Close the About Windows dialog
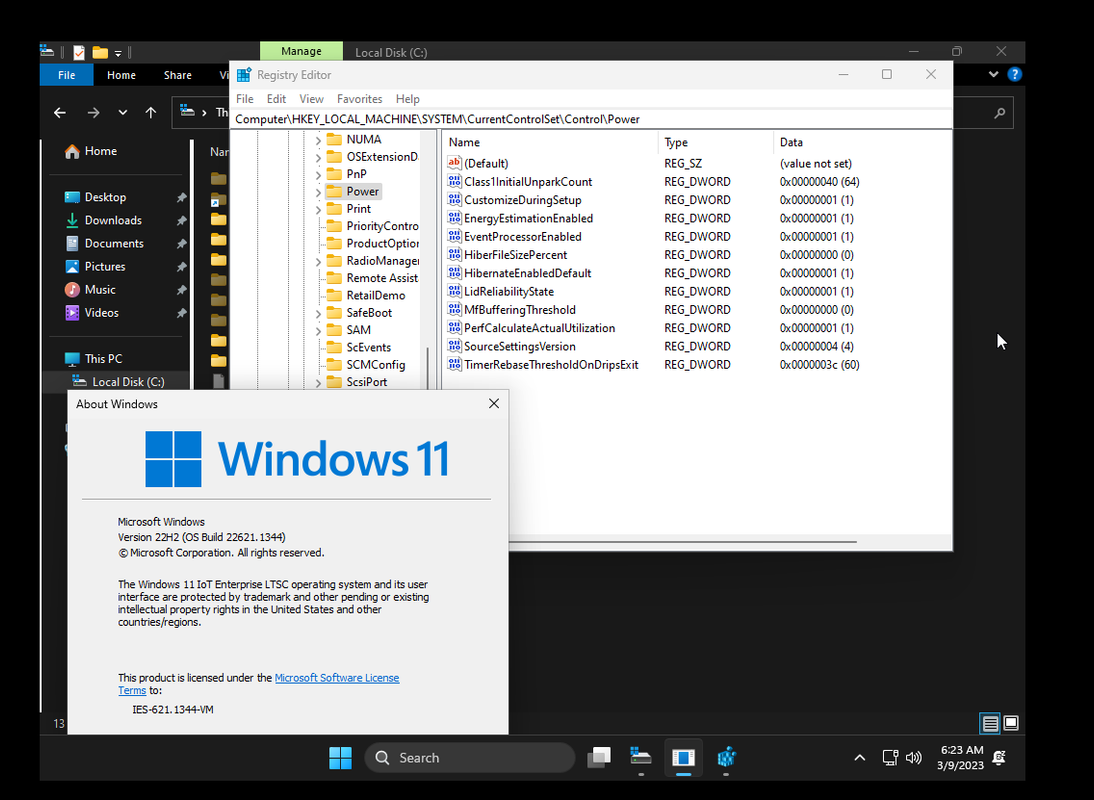 494,404
